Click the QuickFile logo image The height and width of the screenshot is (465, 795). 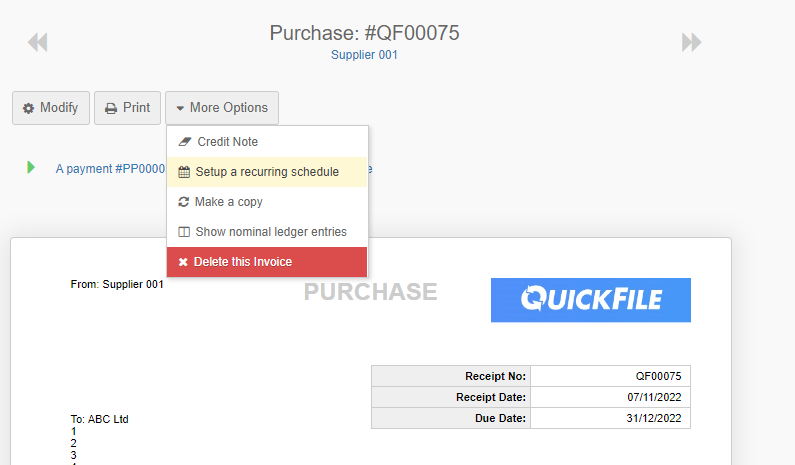coord(591,300)
